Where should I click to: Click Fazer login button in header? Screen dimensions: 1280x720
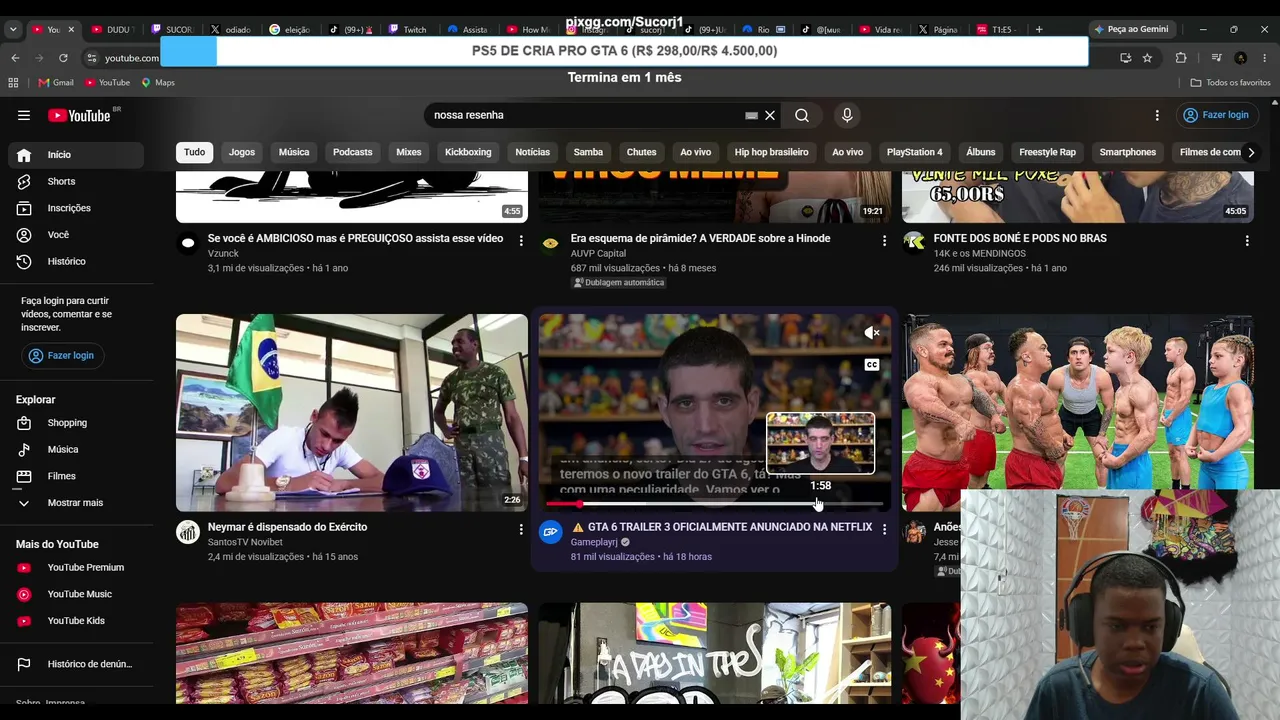pos(1216,115)
